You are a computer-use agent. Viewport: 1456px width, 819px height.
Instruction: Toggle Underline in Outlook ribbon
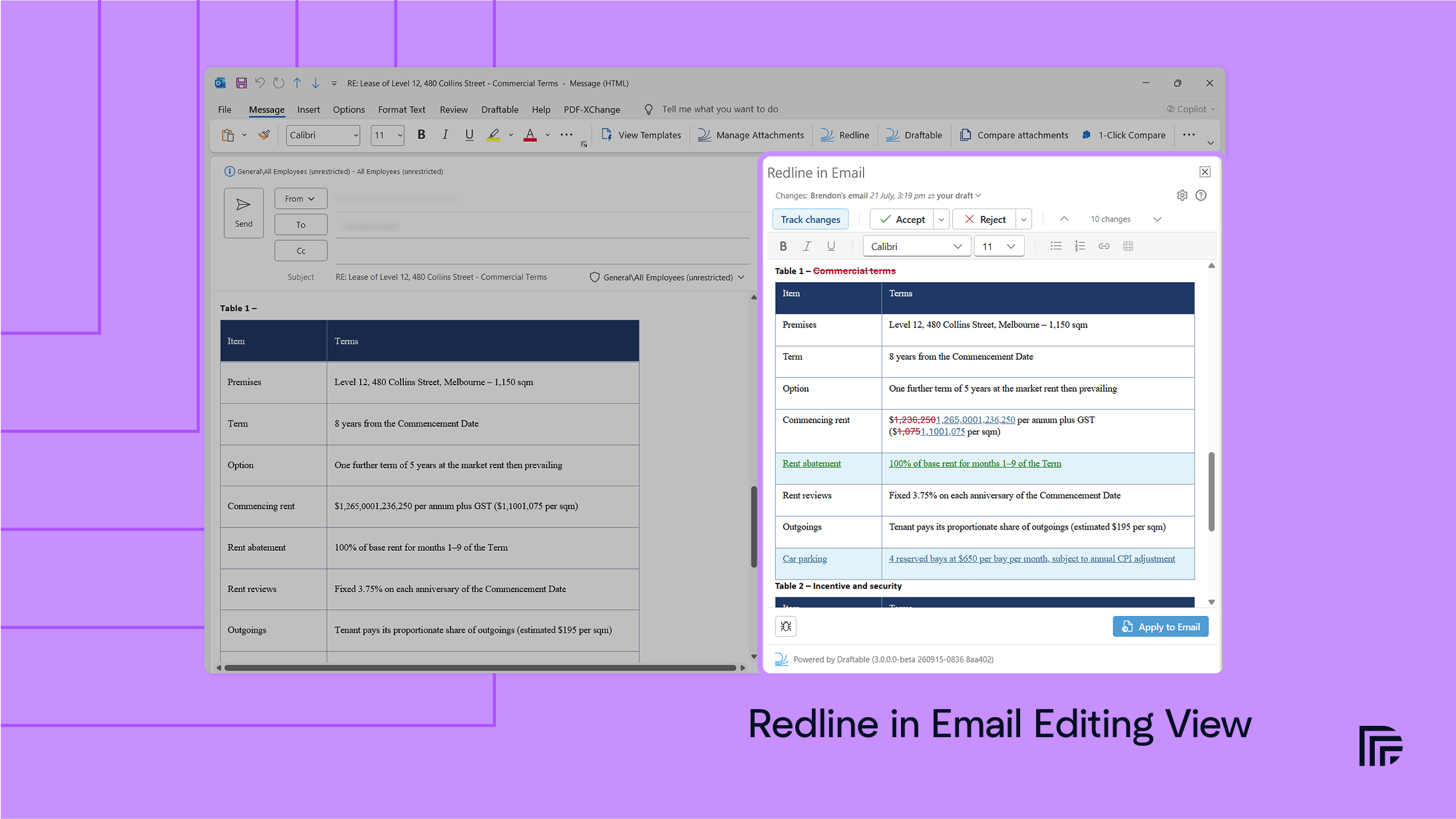(469, 135)
